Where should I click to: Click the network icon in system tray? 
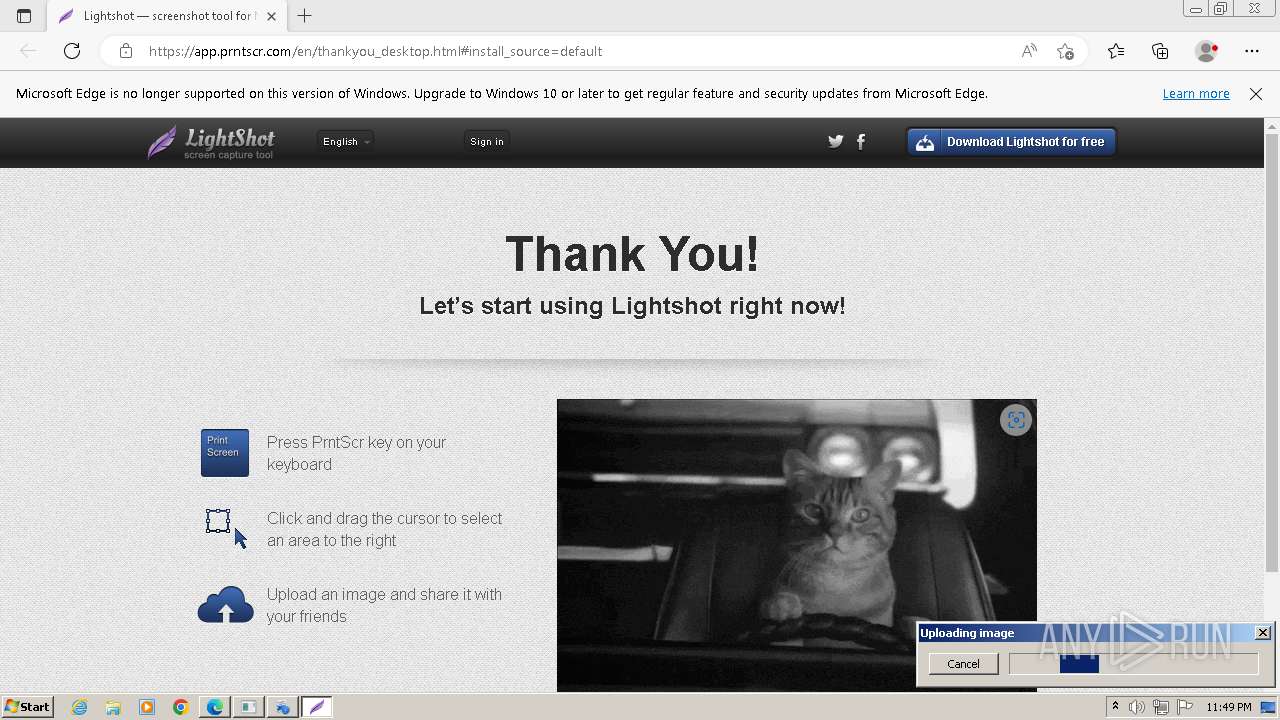pos(1160,707)
